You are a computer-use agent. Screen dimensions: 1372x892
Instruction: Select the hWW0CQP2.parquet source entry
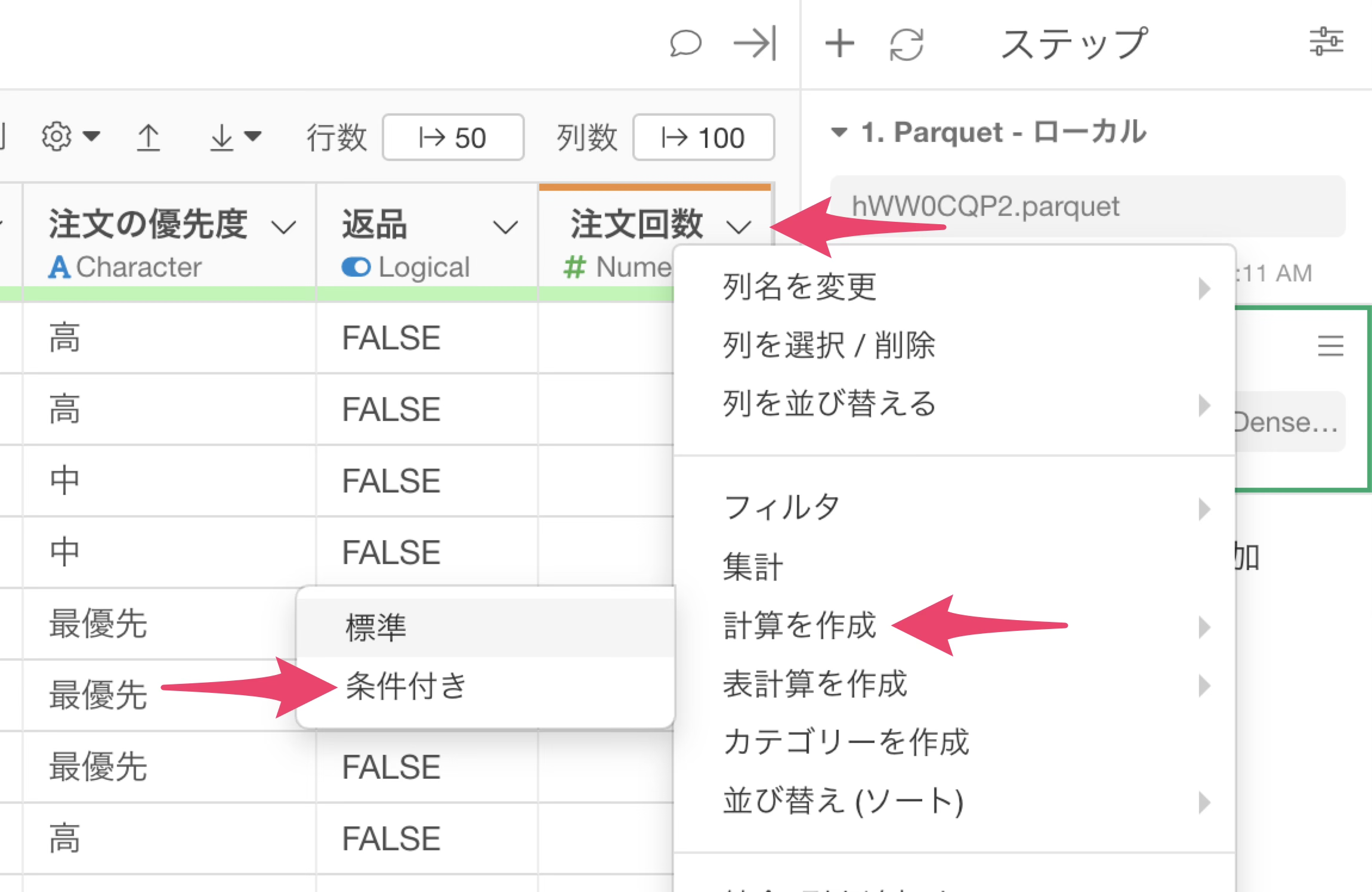pyautogui.click(x=1087, y=206)
